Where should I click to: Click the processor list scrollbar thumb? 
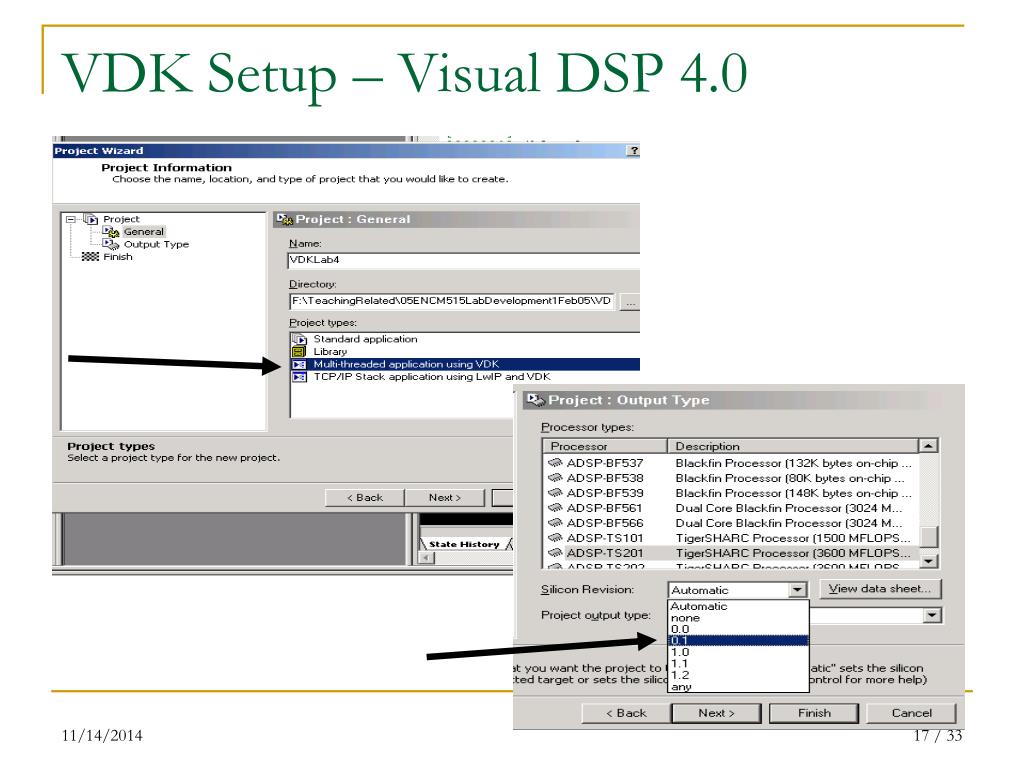point(928,537)
